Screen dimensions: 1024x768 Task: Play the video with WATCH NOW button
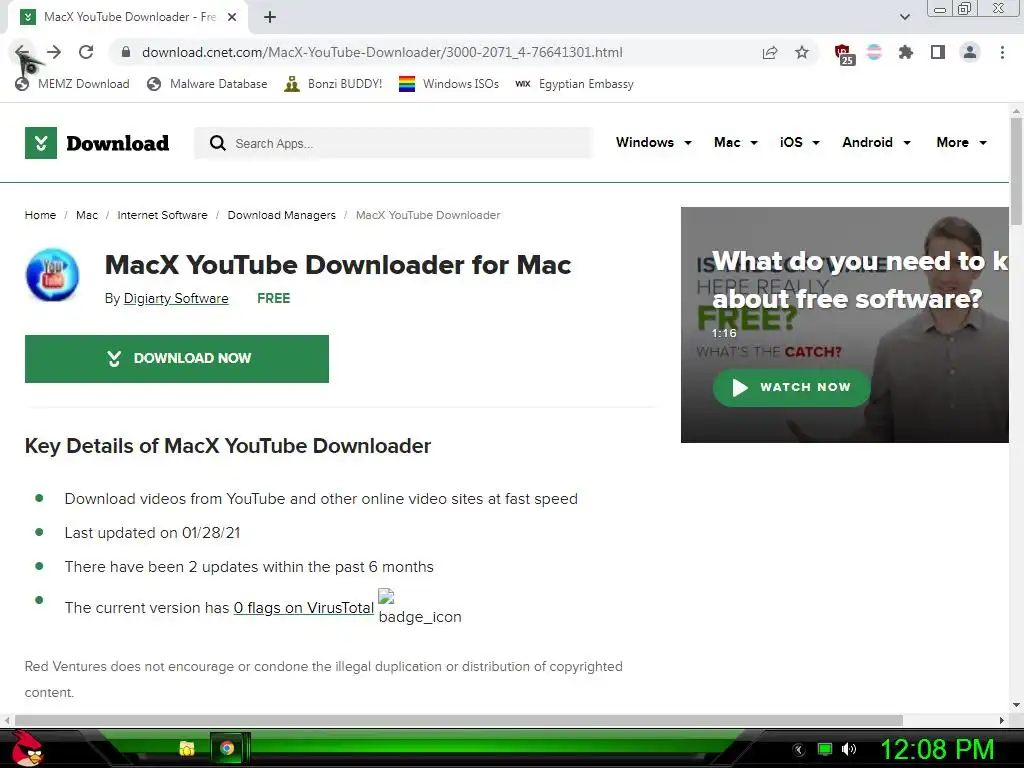792,387
